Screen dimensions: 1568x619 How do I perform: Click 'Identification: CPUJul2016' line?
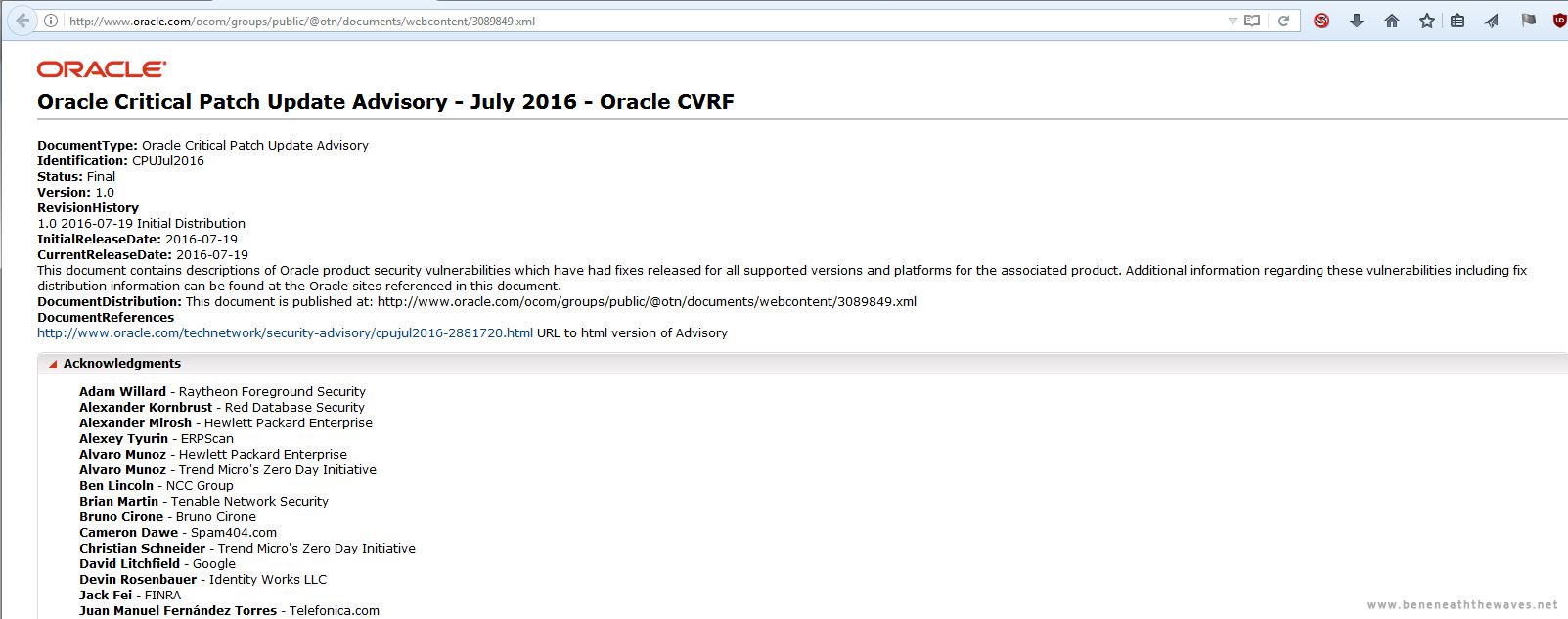(120, 160)
